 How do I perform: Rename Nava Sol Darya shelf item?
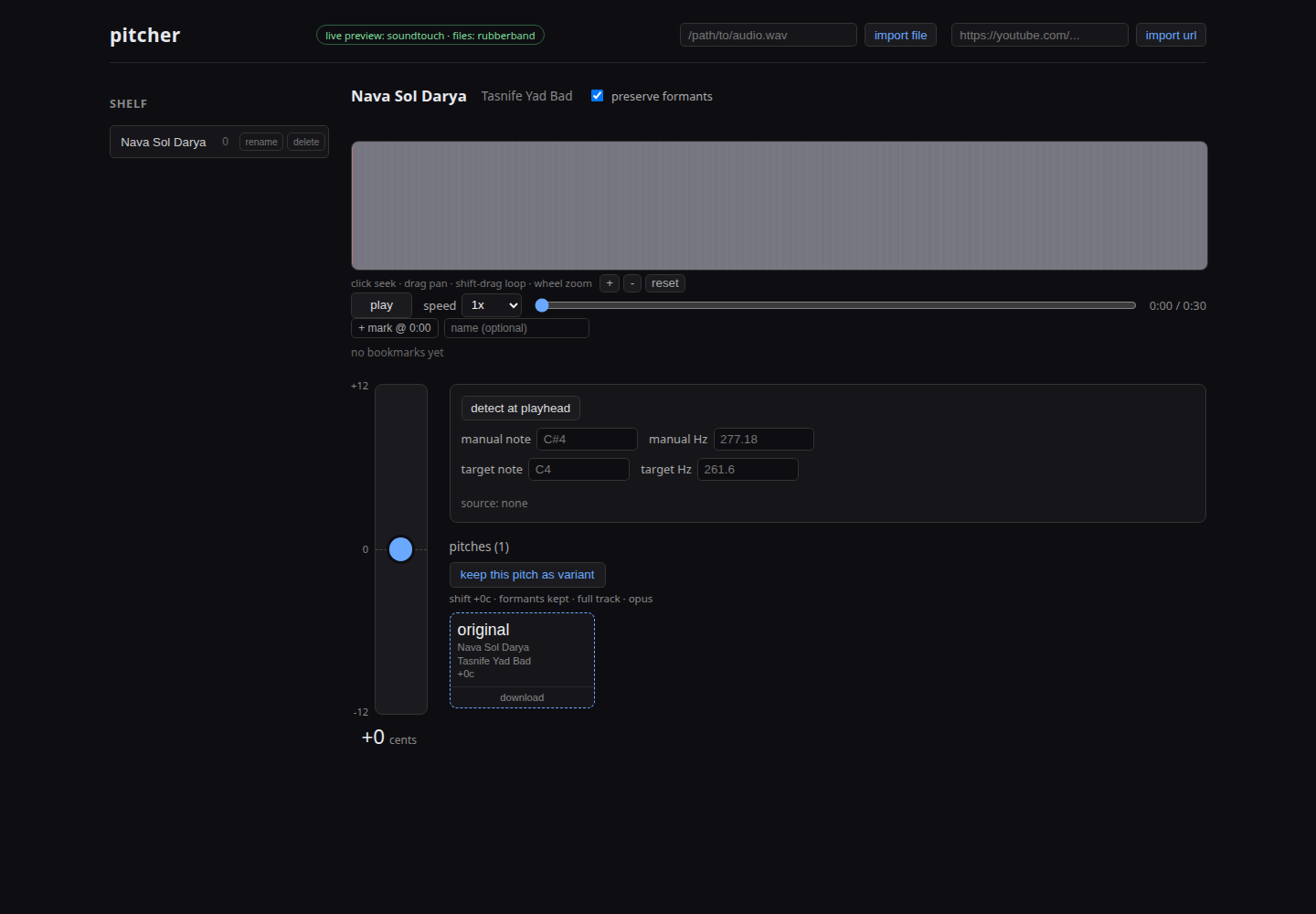(x=261, y=142)
